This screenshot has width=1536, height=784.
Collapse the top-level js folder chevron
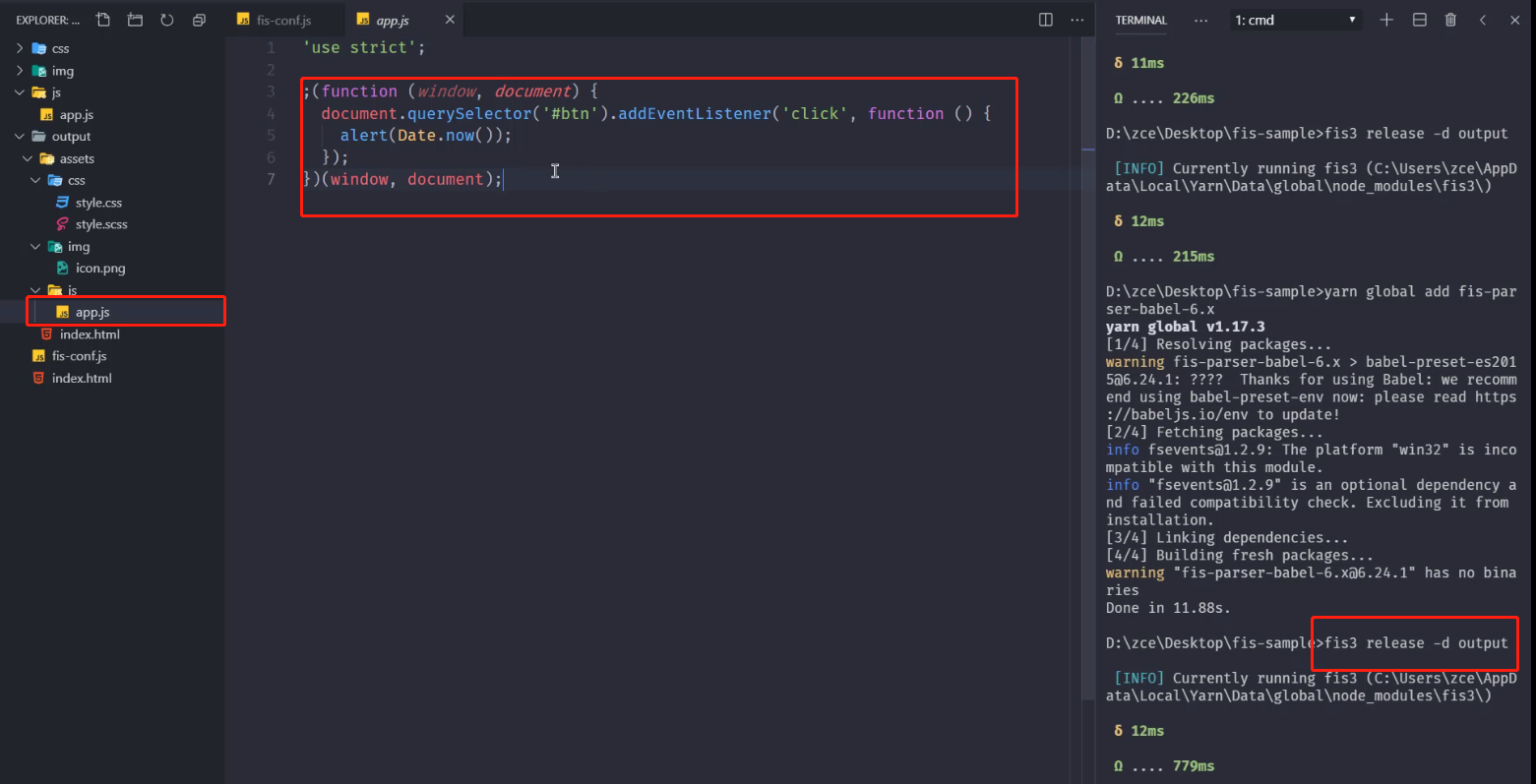click(x=20, y=92)
